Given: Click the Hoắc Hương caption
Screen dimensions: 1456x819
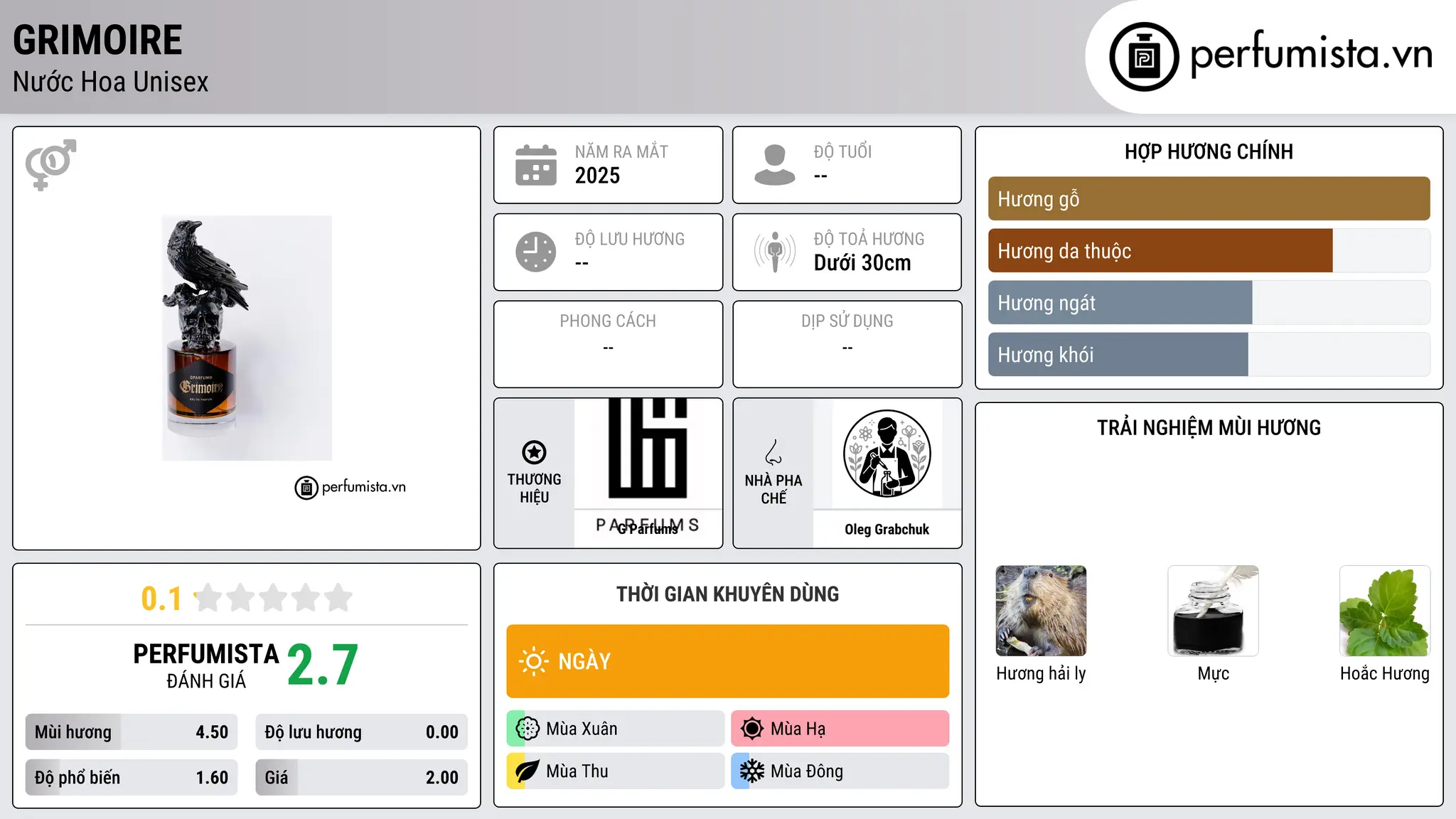Looking at the screenshot, I should click(1385, 673).
